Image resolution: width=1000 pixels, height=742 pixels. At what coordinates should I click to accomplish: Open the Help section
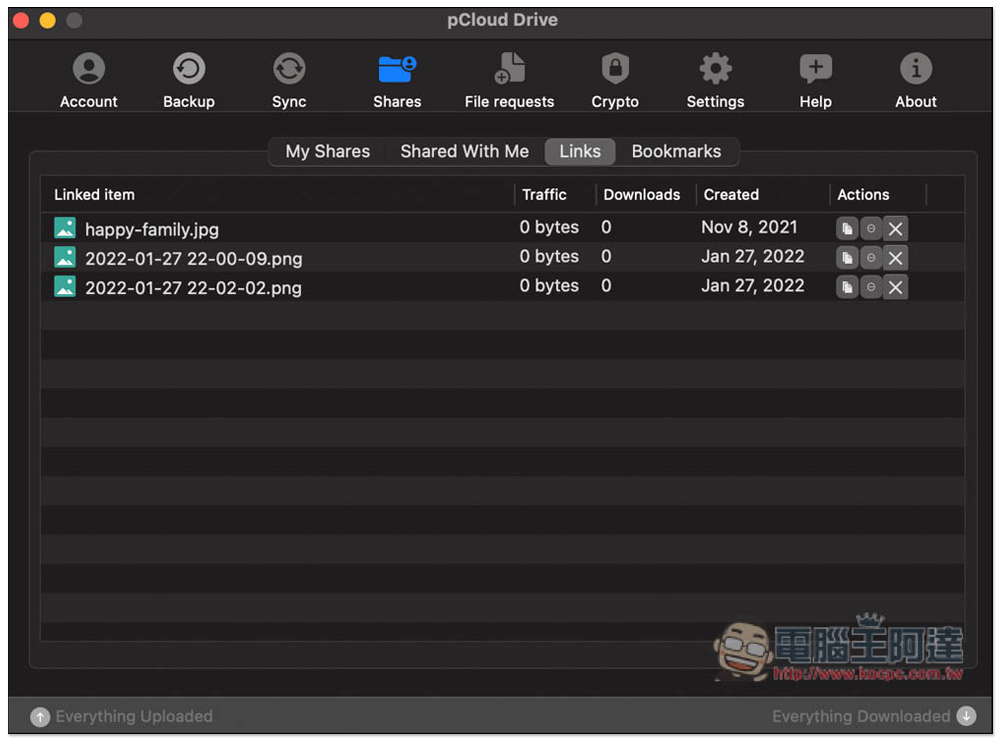coord(815,80)
